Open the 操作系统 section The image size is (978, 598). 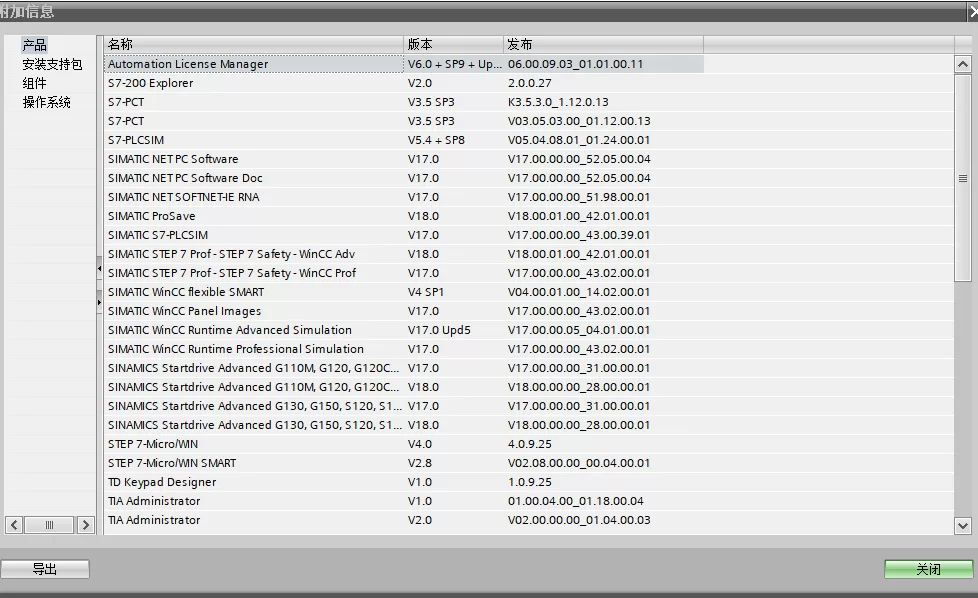tap(46, 102)
